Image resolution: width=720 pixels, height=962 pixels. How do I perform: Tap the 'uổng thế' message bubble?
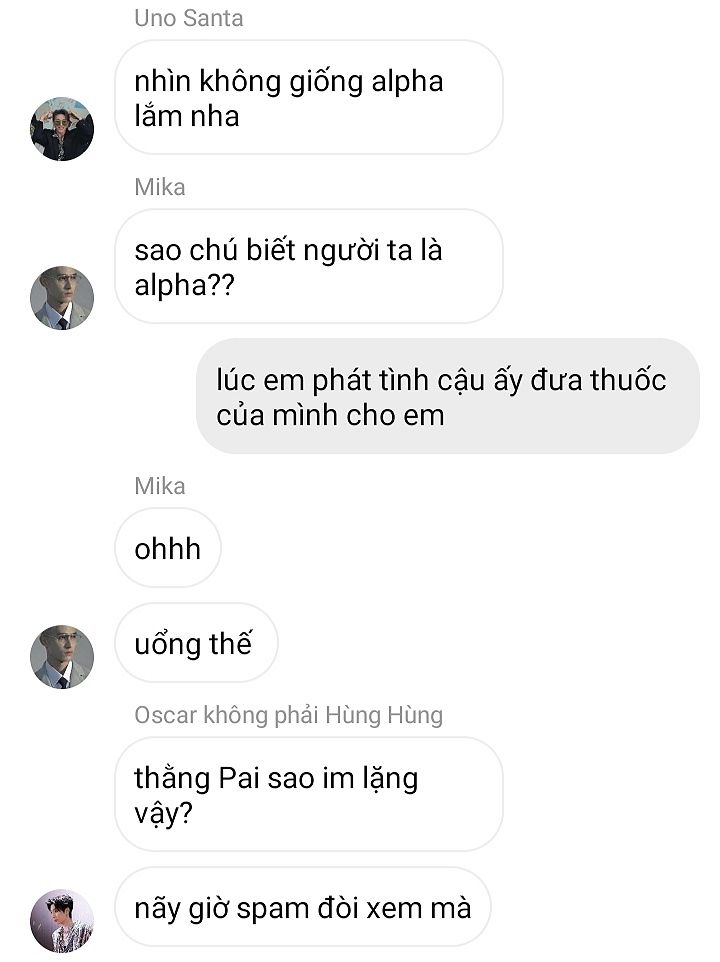tap(196, 643)
